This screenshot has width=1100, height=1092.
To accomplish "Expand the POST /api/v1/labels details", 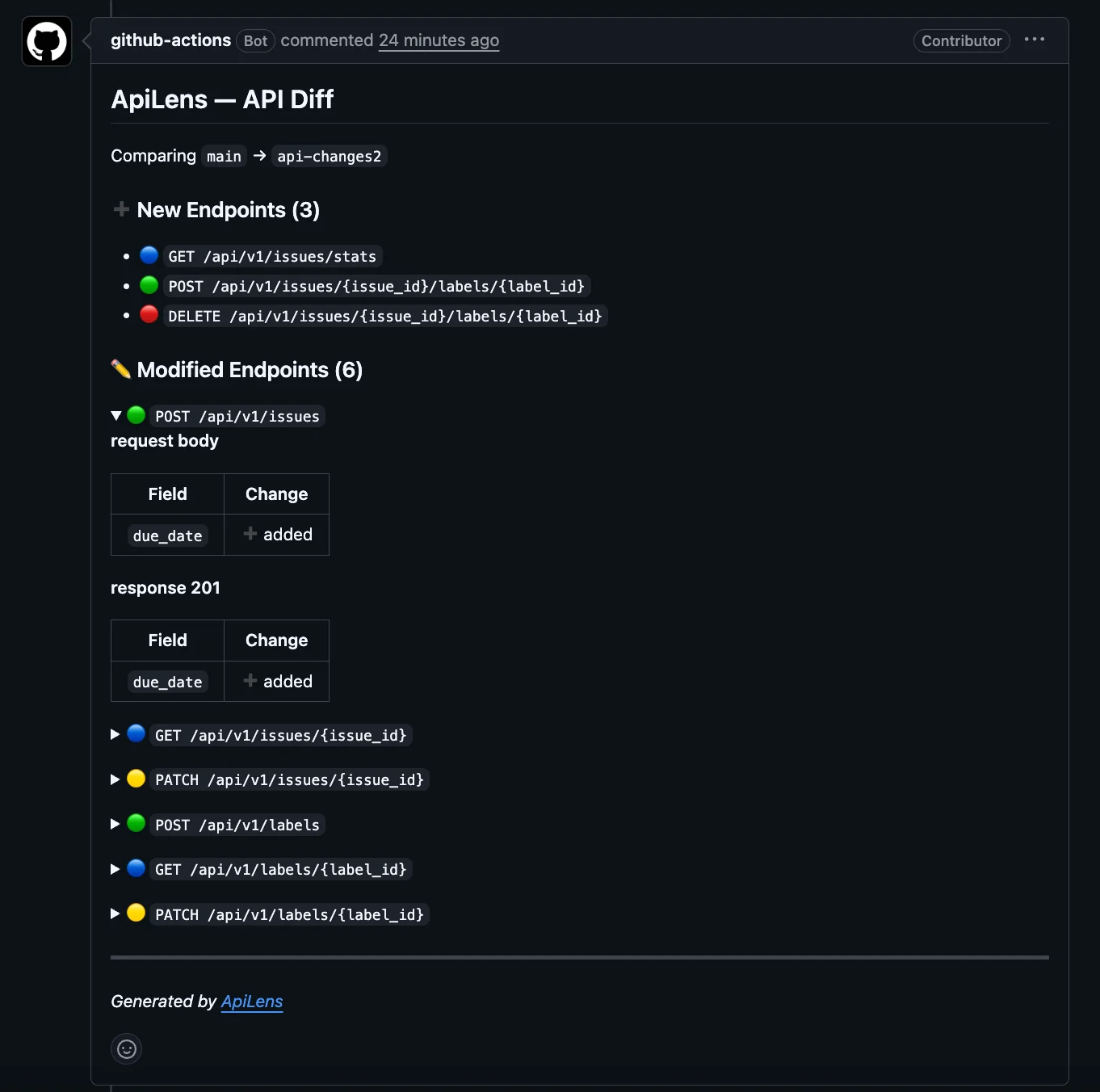I will [115, 824].
